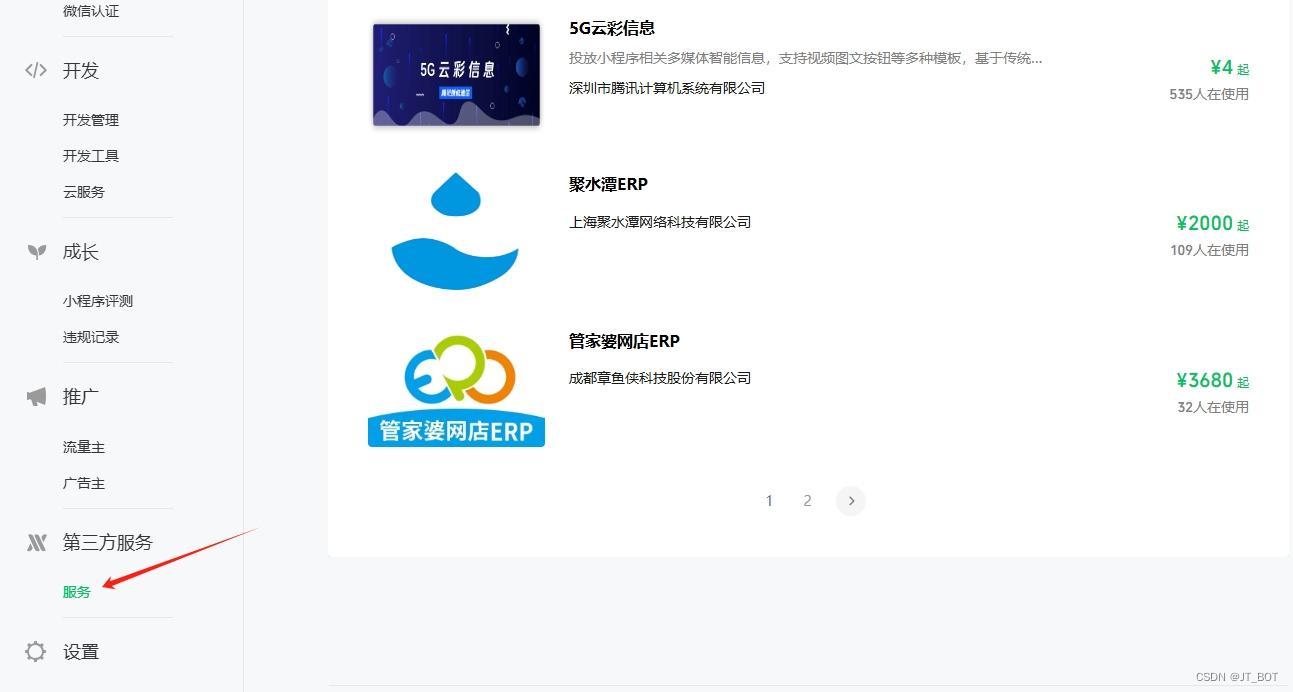Click the code brackets icon beside 开发
Viewport: 1293px width, 692px height.
click(x=36, y=70)
